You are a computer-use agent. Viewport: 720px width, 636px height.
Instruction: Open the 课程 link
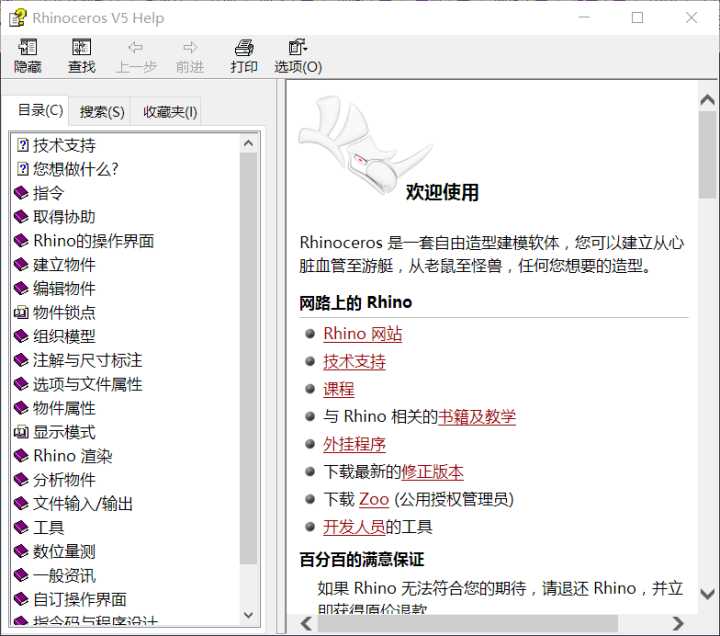pyautogui.click(x=339, y=389)
